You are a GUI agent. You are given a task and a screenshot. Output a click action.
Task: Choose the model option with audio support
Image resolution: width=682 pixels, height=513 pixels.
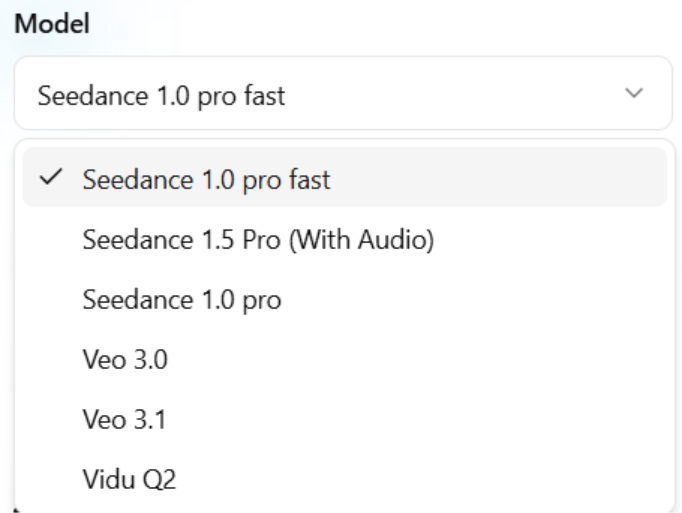(258, 240)
